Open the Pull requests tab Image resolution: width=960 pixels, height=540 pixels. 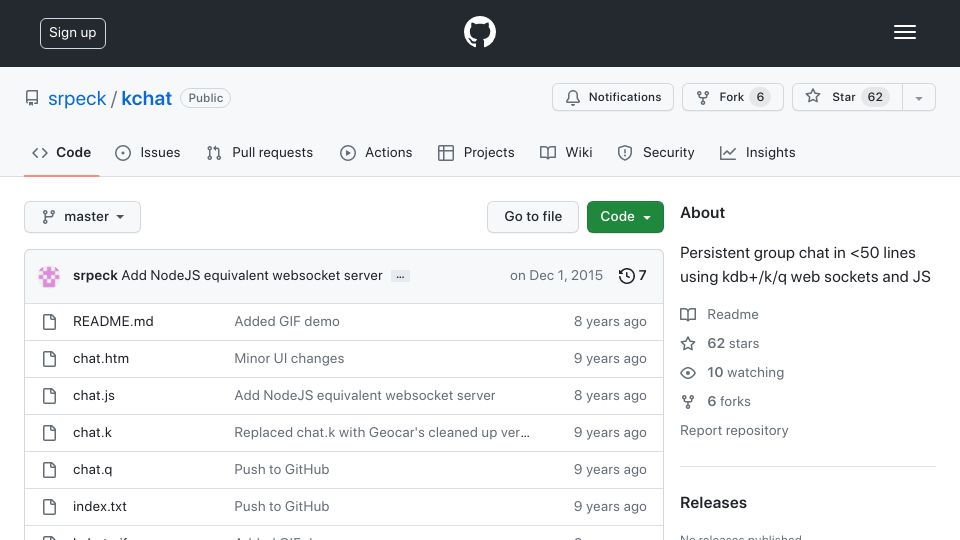(260, 152)
